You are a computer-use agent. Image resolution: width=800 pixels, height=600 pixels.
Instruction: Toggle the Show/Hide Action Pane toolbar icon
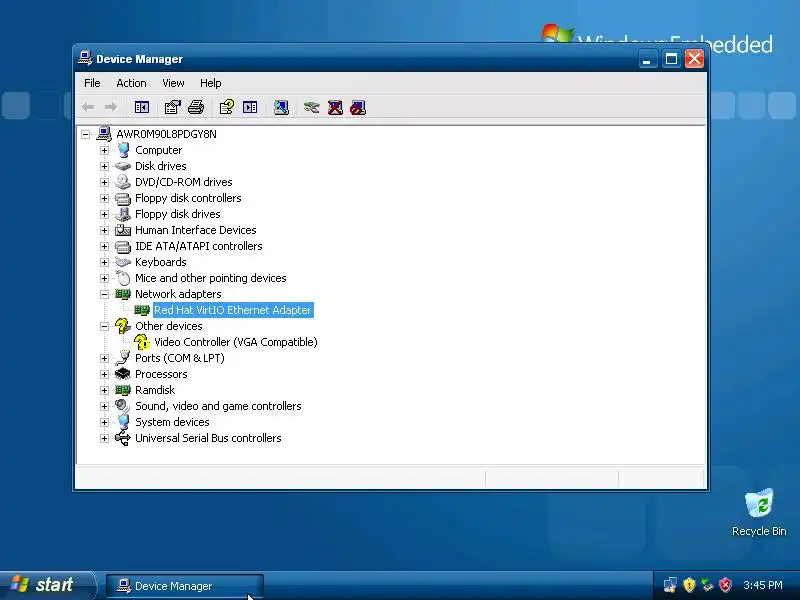(250, 107)
